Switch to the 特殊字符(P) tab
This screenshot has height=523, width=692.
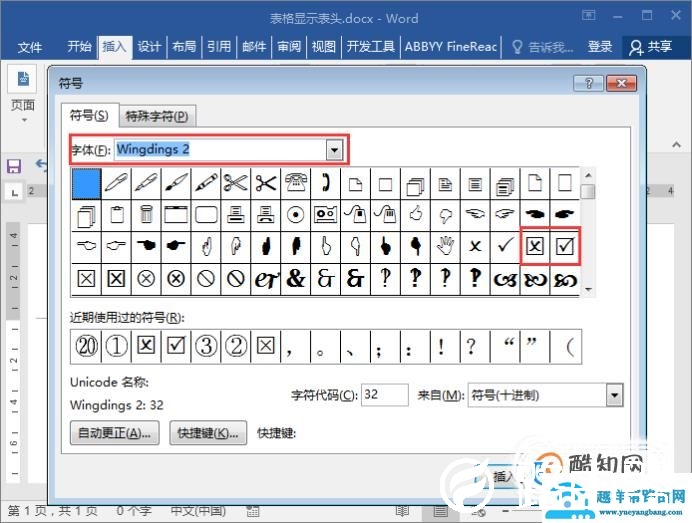157,117
